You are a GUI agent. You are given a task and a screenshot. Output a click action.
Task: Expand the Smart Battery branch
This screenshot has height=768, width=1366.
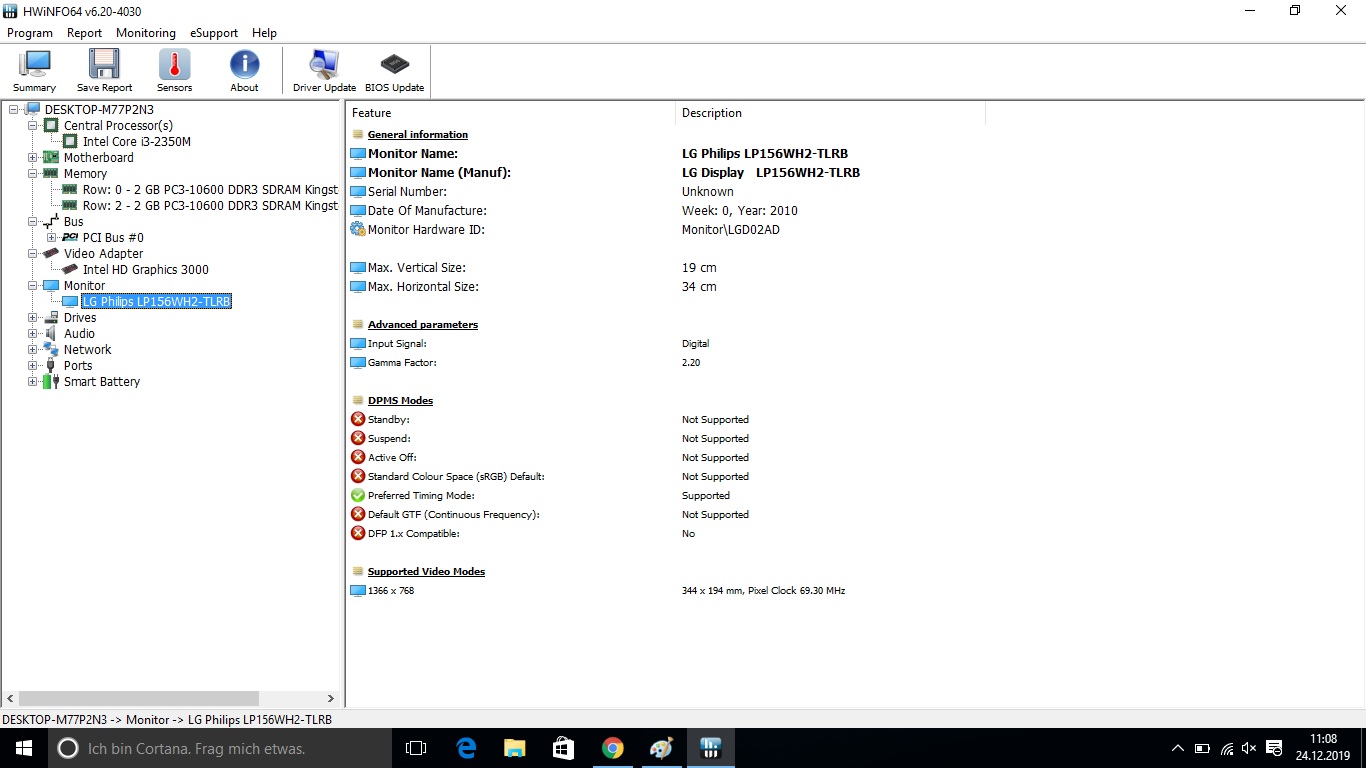(32, 382)
